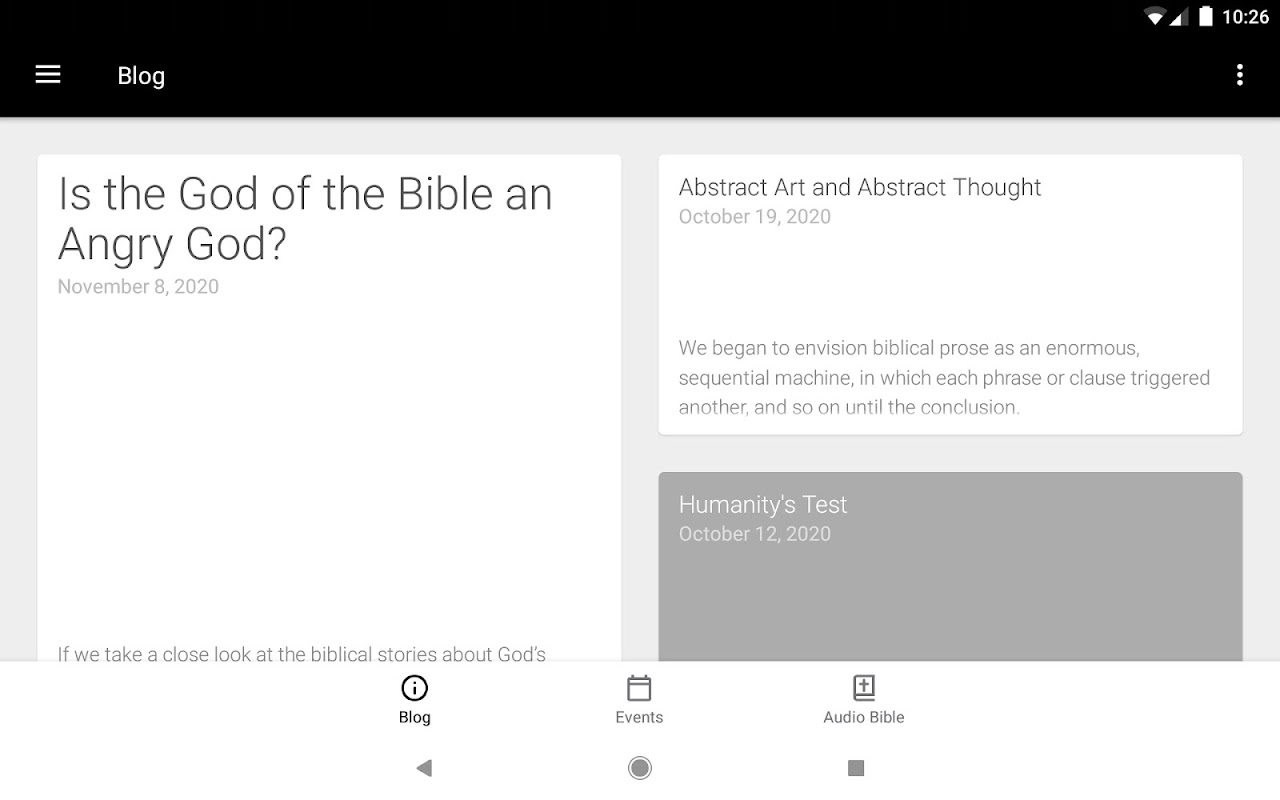Open the hamburger navigation menu
This screenshot has height=800, width=1280.
pos(48,75)
